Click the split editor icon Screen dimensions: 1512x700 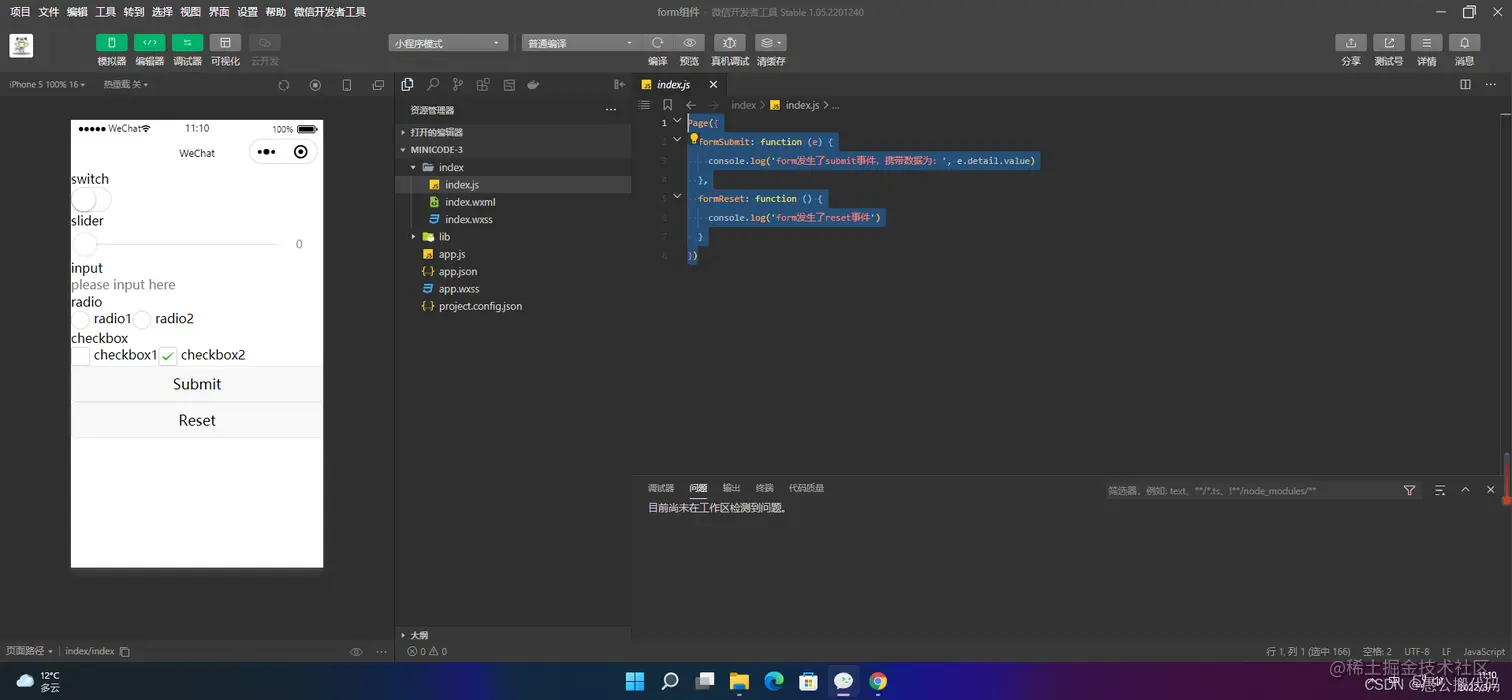pos(1465,85)
